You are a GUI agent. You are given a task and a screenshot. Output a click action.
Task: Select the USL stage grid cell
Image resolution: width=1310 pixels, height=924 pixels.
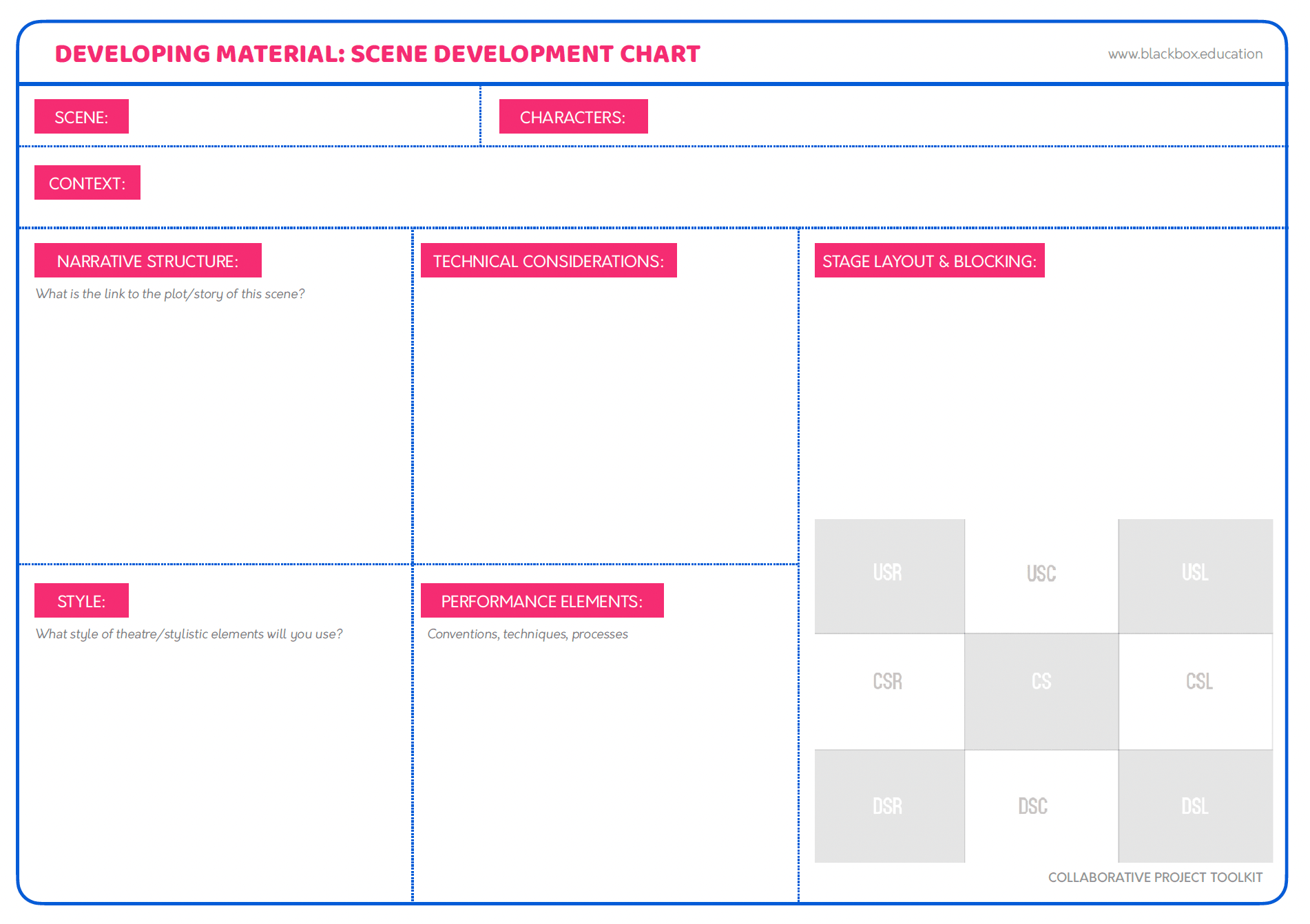tap(1196, 576)
